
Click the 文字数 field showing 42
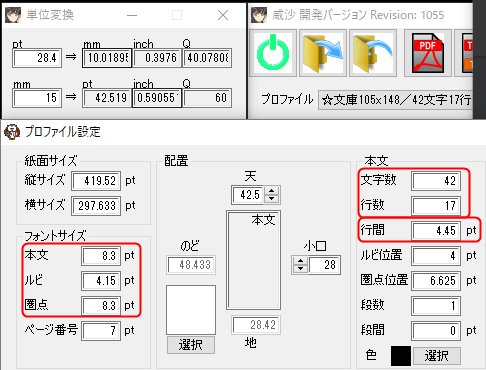coord(436,181)
